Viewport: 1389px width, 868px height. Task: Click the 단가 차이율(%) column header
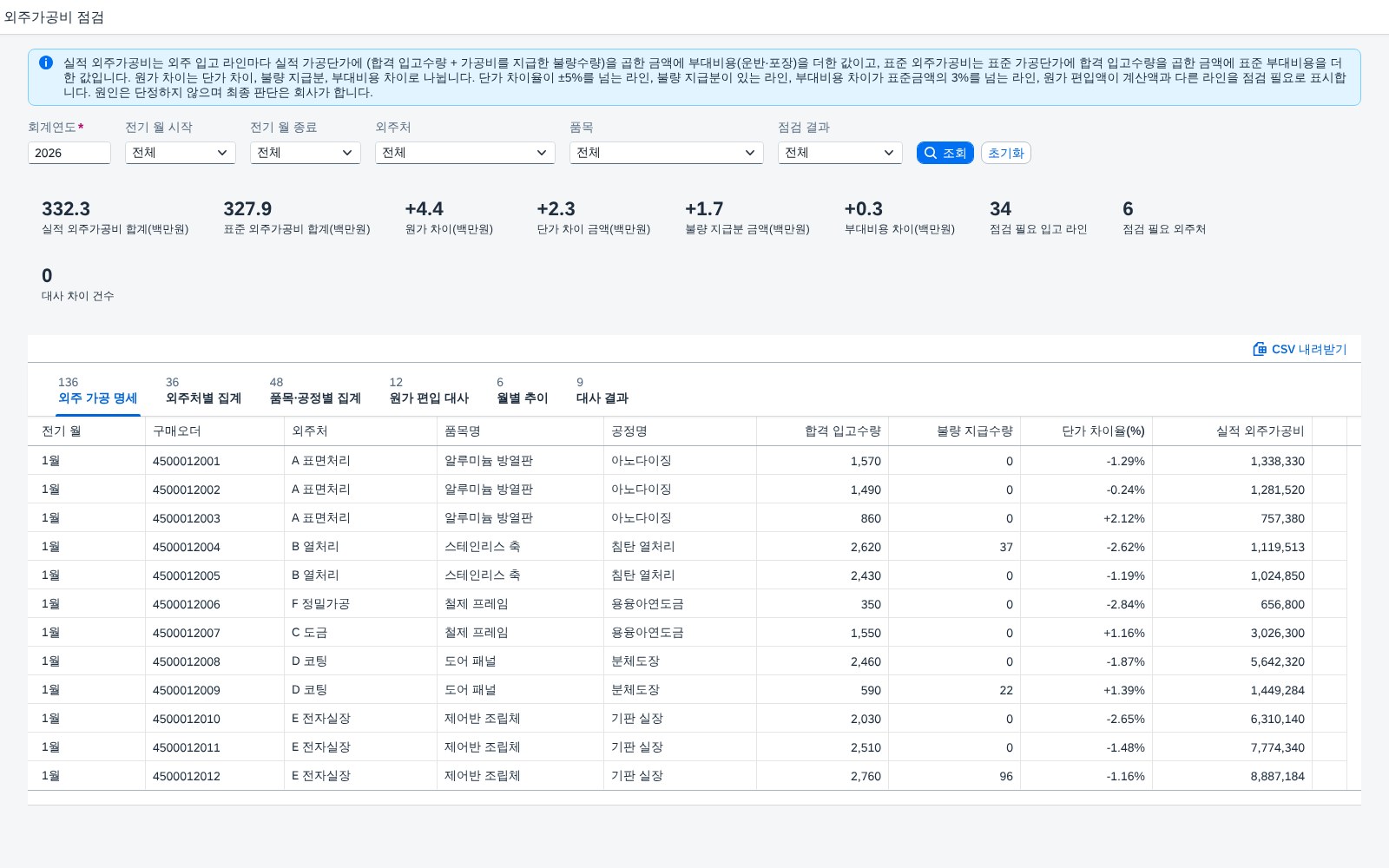click(x=1087, y=431)
